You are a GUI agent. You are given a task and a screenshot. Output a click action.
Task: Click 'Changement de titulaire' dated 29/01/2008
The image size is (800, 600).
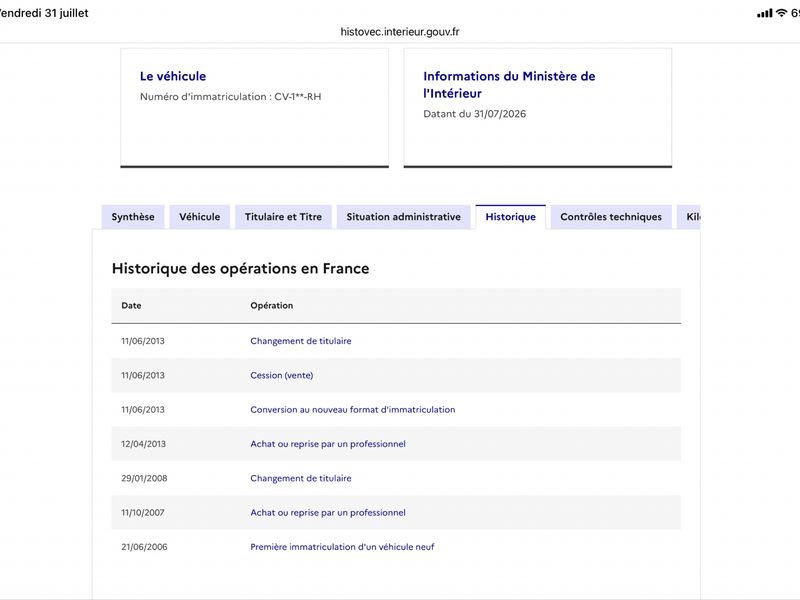[x=301, y=478]
